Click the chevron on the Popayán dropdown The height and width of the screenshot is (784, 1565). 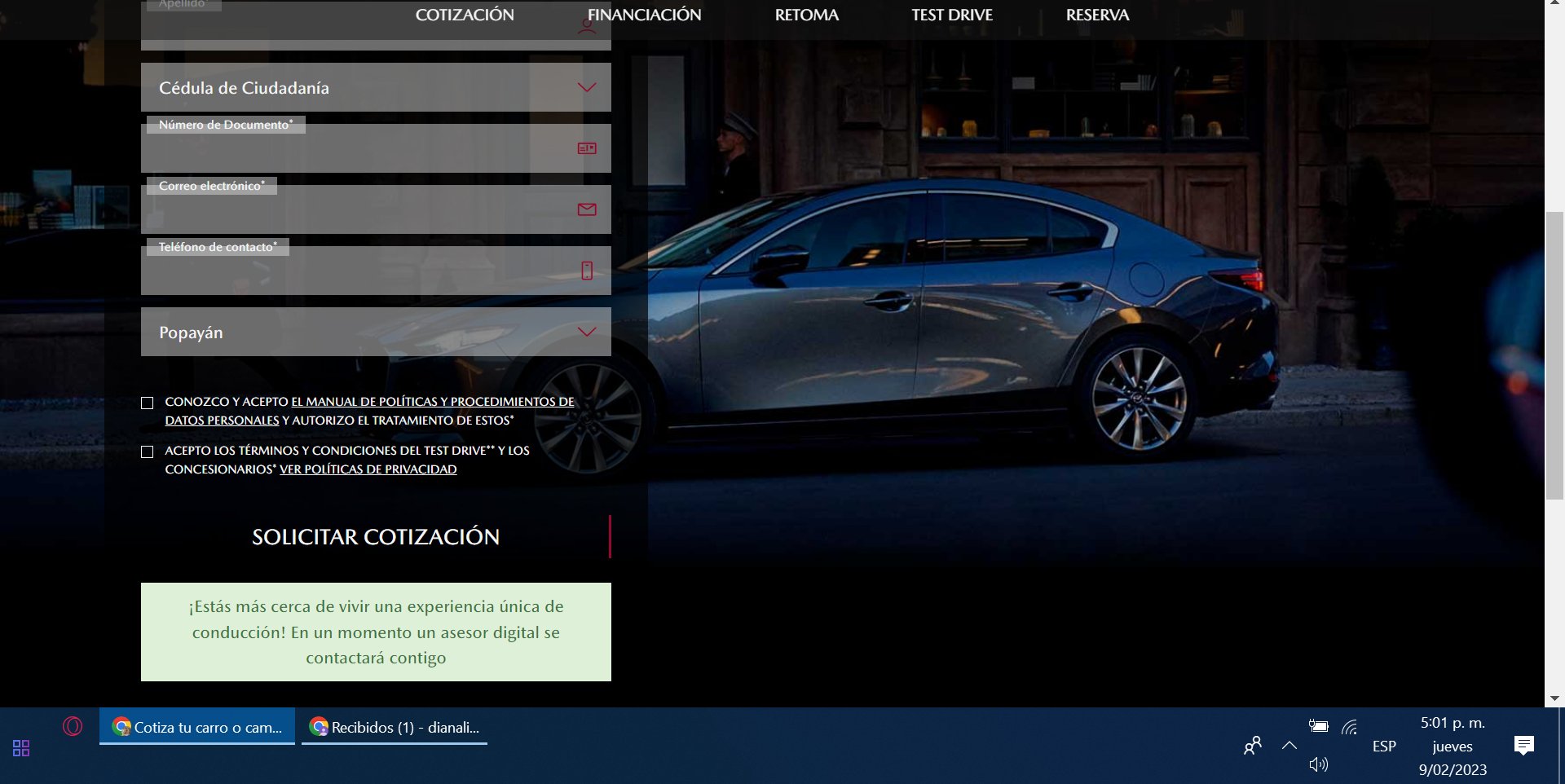[587, 332]
